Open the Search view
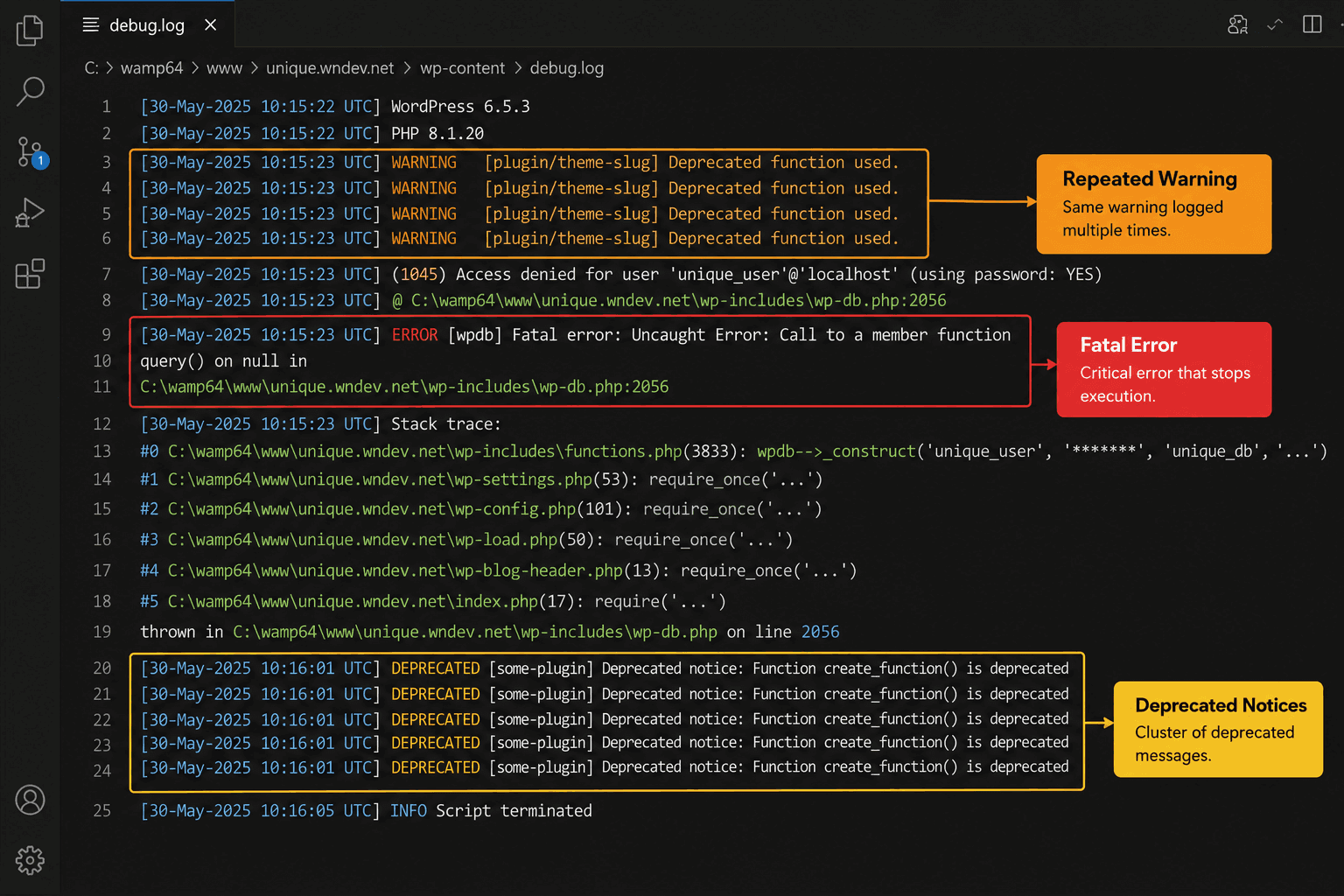1344x896 pixels. [x=30, y=91]
